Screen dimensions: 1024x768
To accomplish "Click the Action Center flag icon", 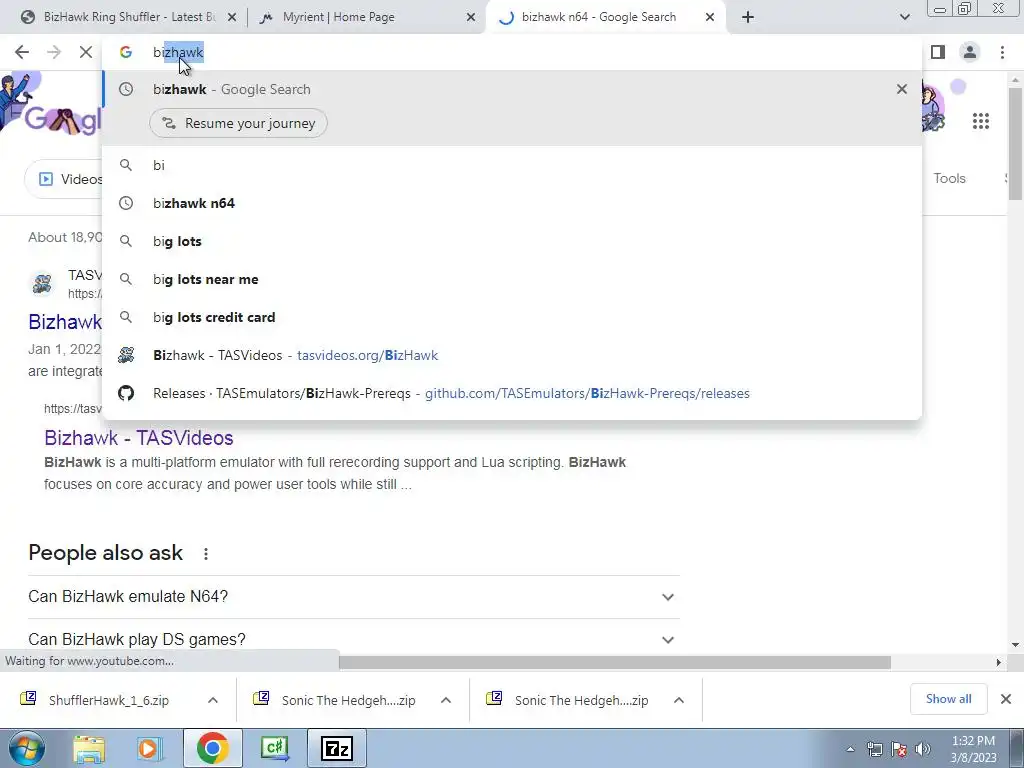I will click(899, 749).
